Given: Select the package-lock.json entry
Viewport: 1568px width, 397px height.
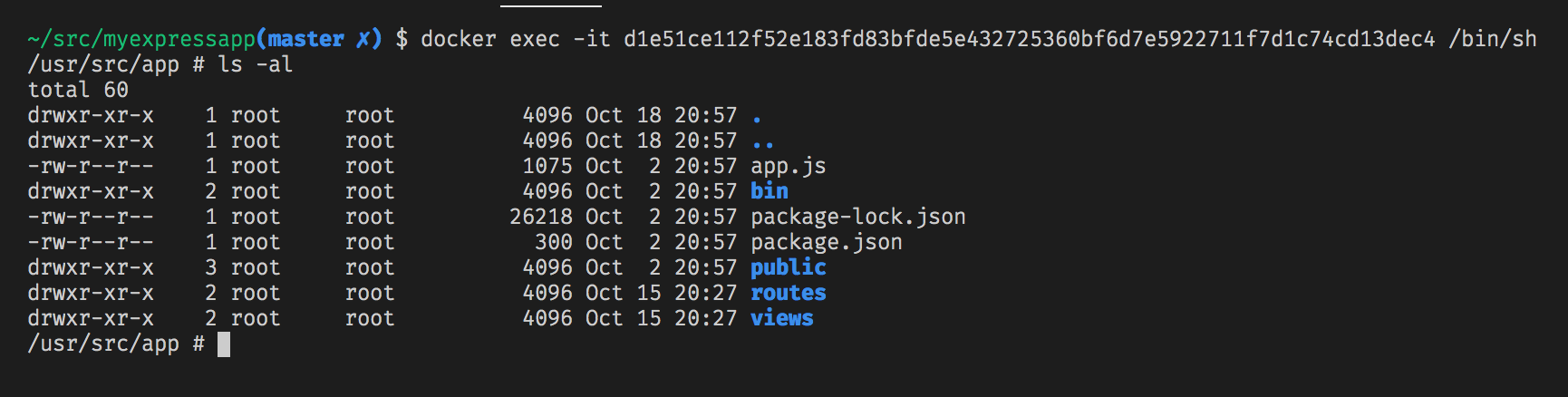Looking at the screenshot, I should (857, 218).
